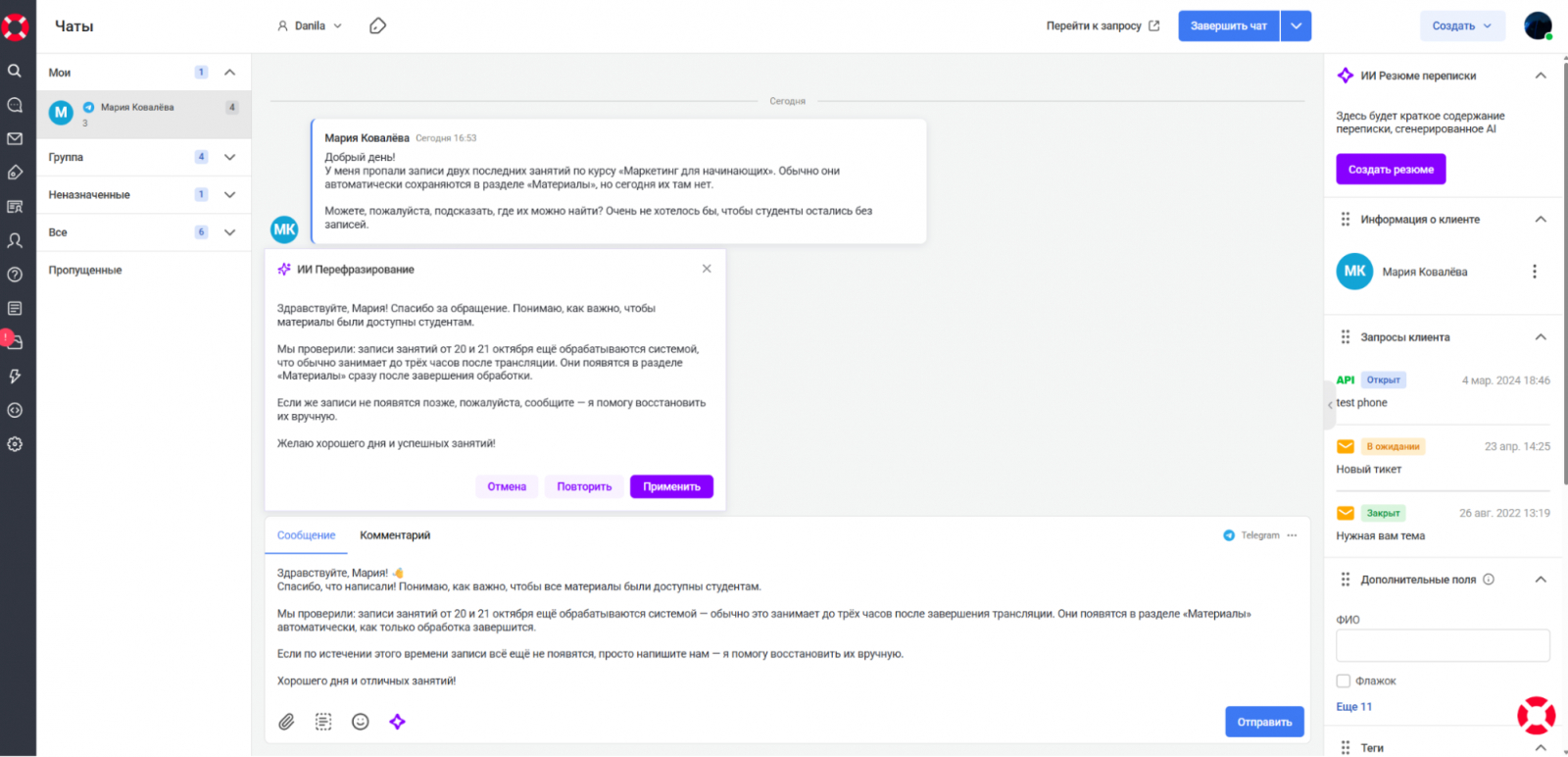Hide the right side panel with the arrow handle
The height and width of the screenshot is (757, 1568).
click(x=1330, y=405)
